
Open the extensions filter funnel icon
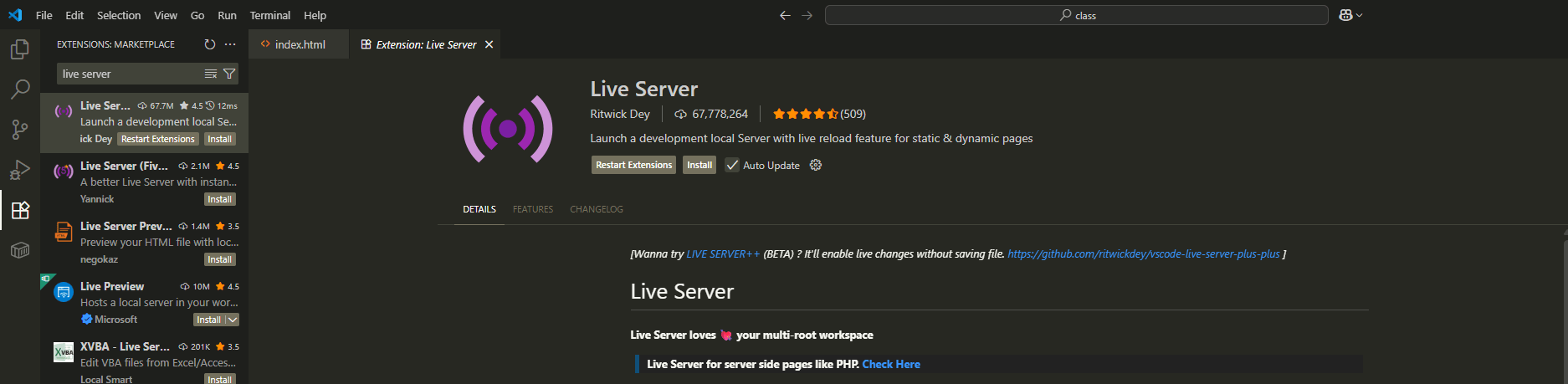pyautogui.click(x=229, y=74)
